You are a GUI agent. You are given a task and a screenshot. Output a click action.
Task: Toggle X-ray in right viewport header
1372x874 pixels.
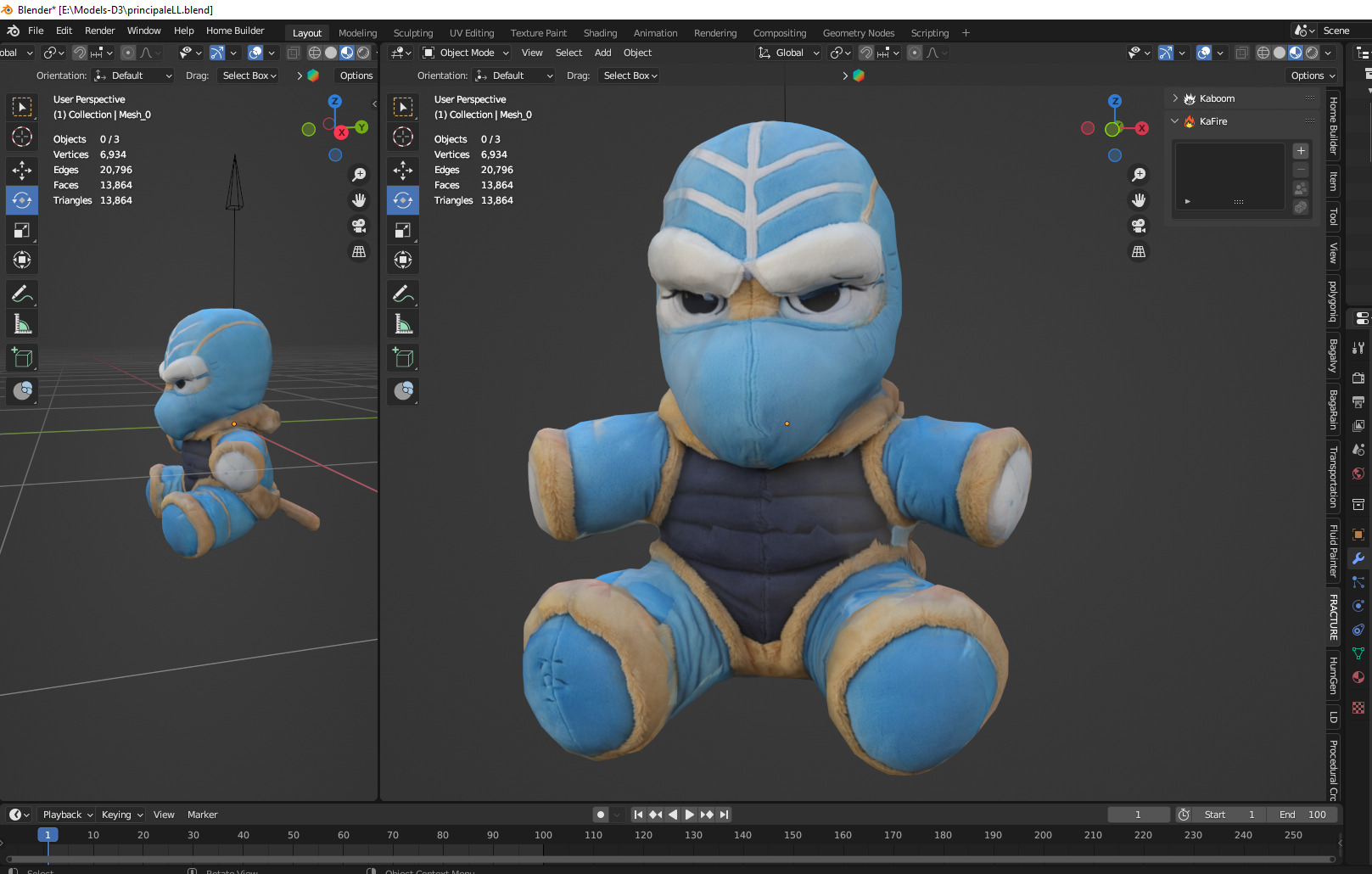point(1241,53)
